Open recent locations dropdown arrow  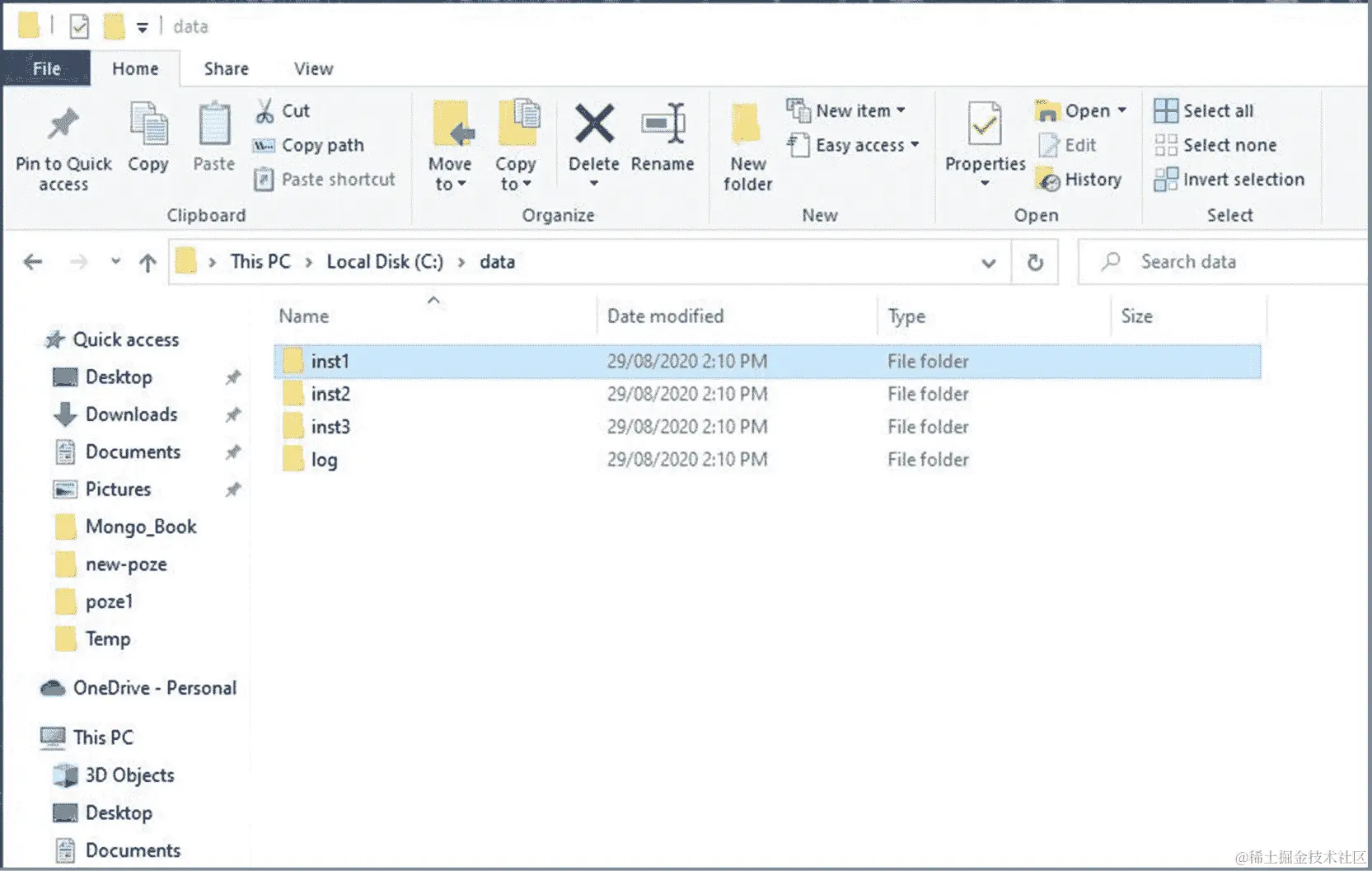(x=115, y=261)
